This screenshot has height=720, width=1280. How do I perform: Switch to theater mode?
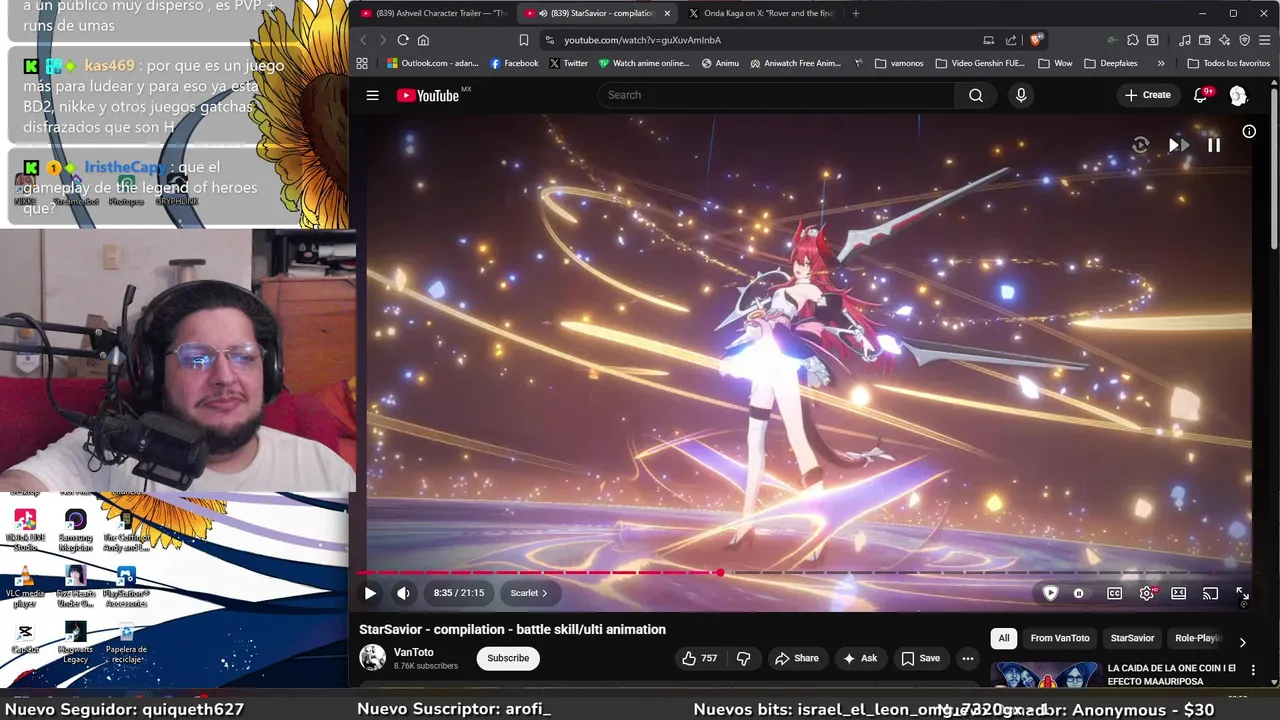[x=1178, y=593]
